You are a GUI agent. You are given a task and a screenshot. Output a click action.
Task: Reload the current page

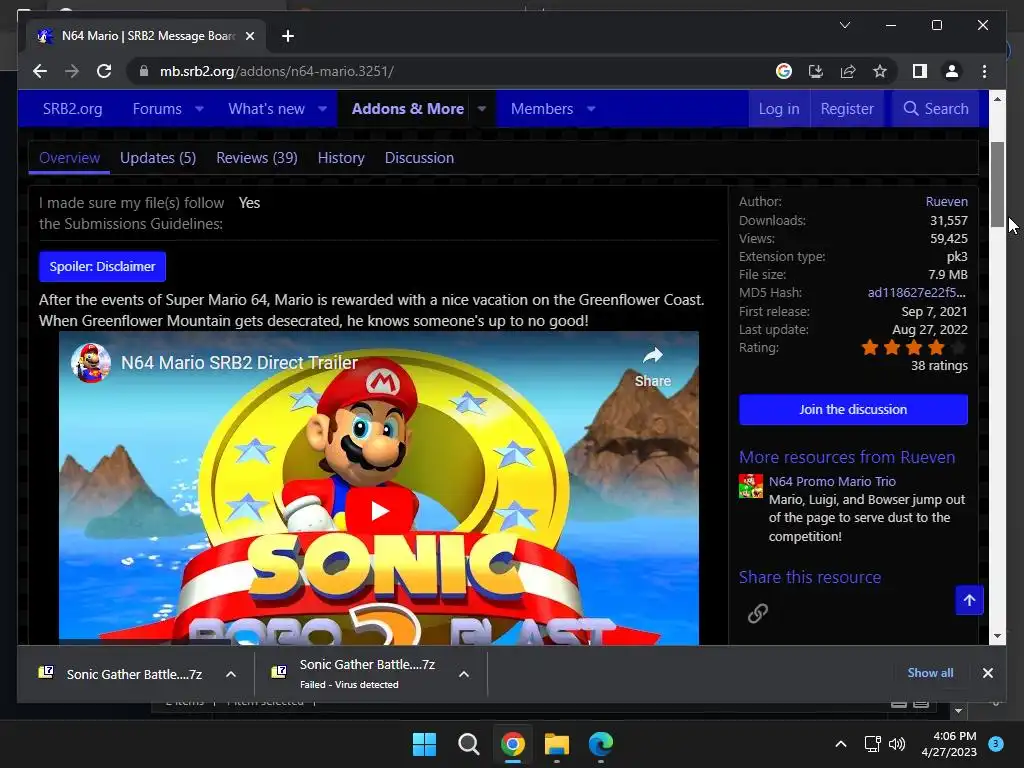click(x=104, y=71)
